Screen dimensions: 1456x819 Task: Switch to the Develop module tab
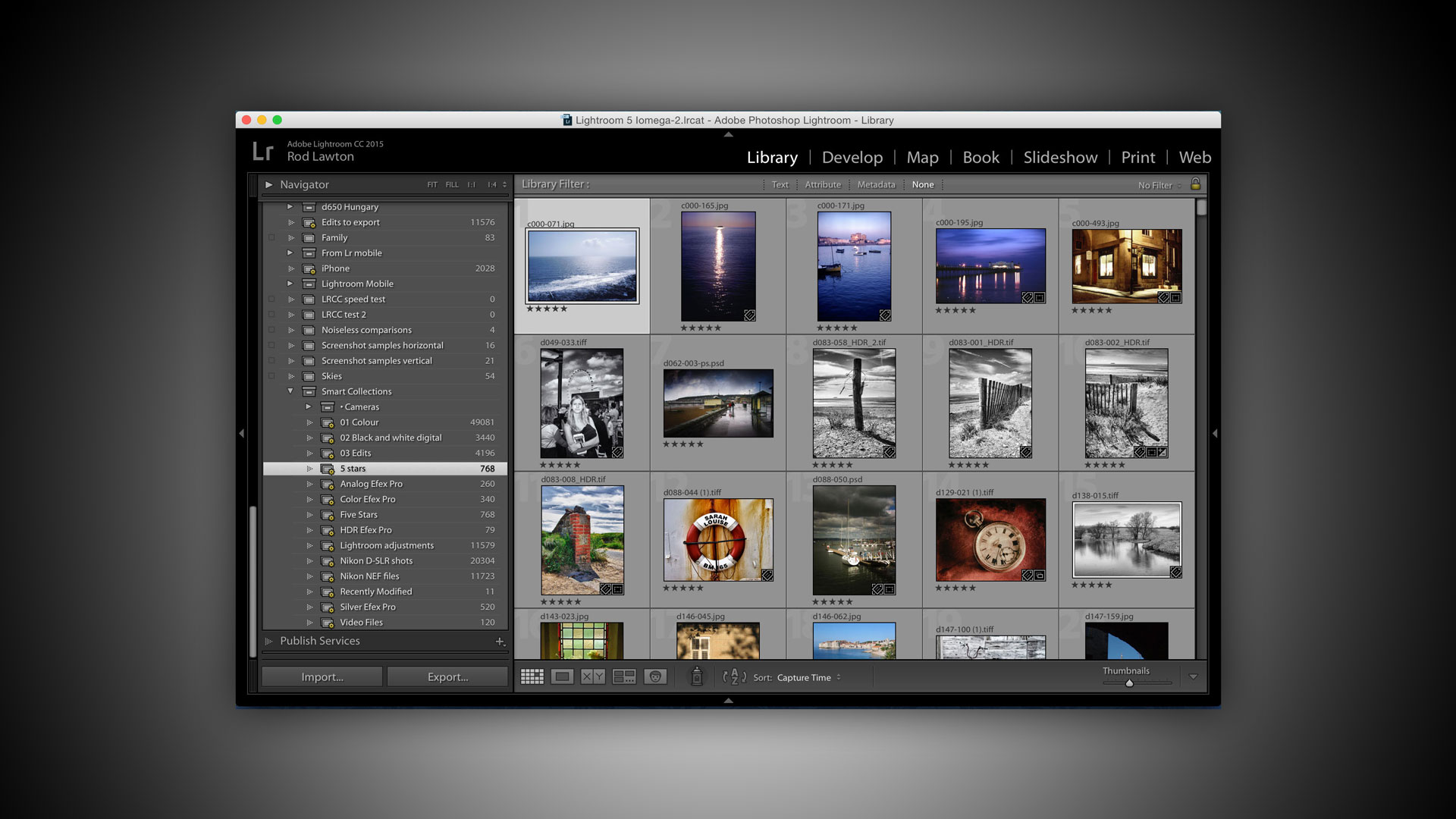pyautogui.click(x=852, y=157)
